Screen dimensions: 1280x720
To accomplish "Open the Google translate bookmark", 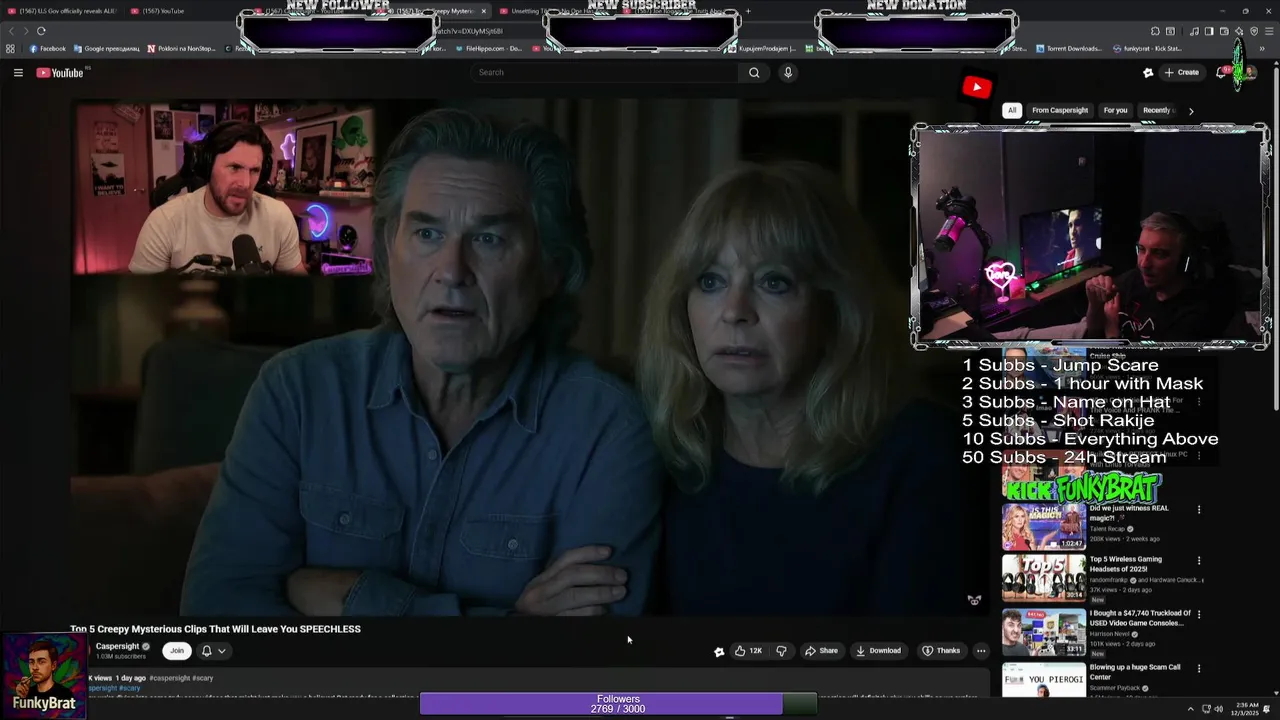I will tap(106, 48).
